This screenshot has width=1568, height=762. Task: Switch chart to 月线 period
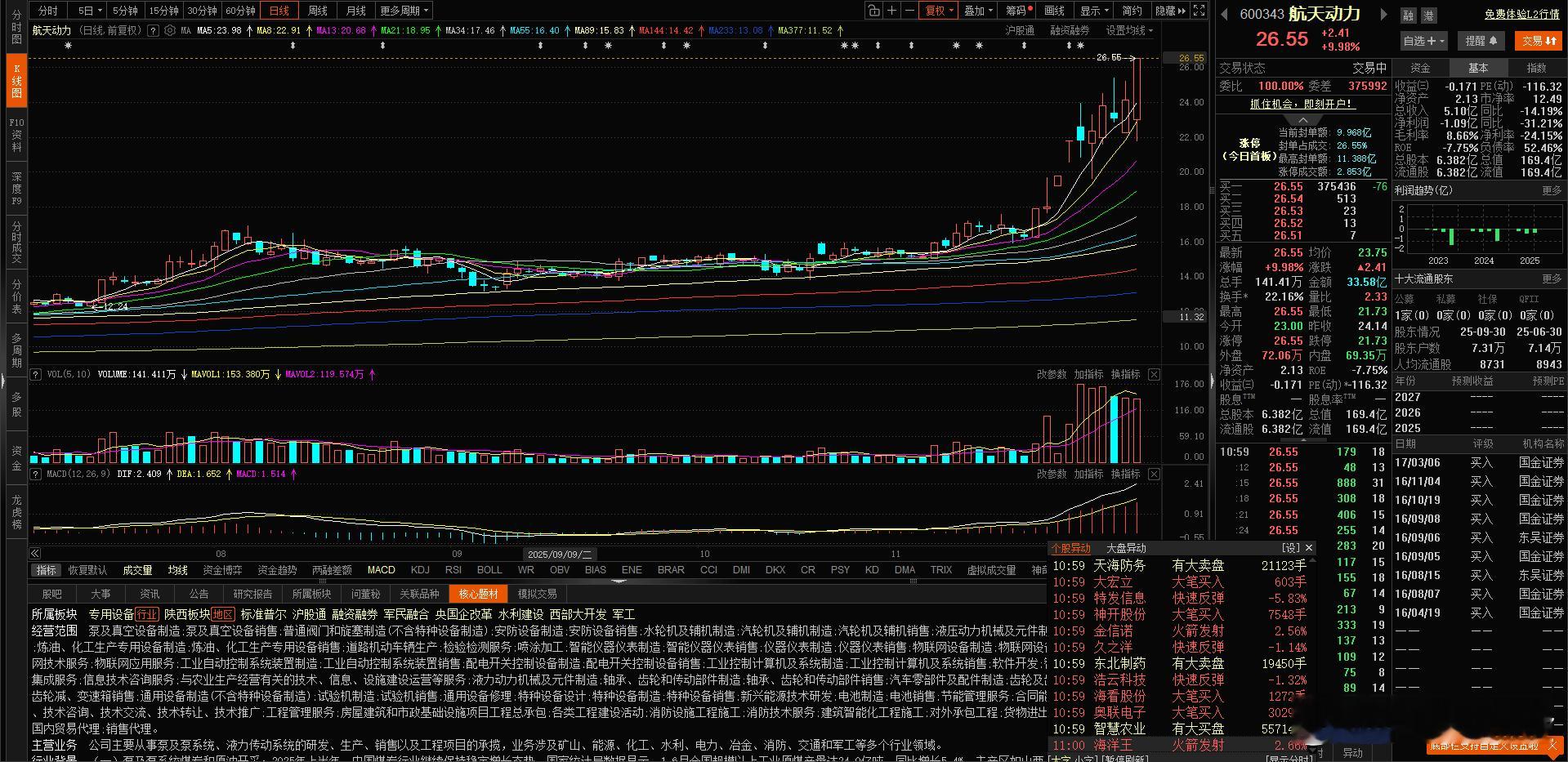tap(356, 11)
